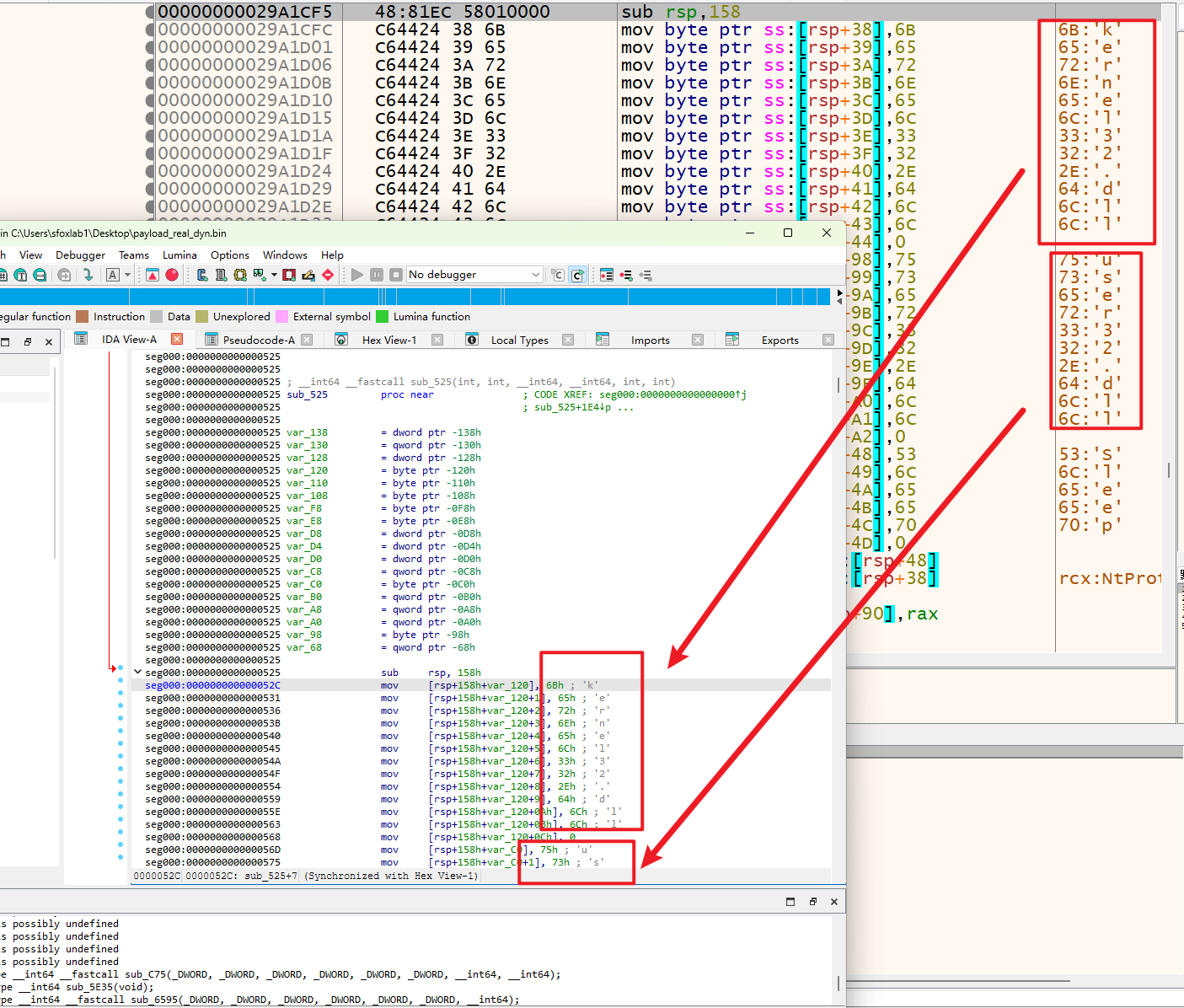The image size is (1184, 1008).
Task: Click the red square frame toolbar icon
Action: click(x=289, y=275)
